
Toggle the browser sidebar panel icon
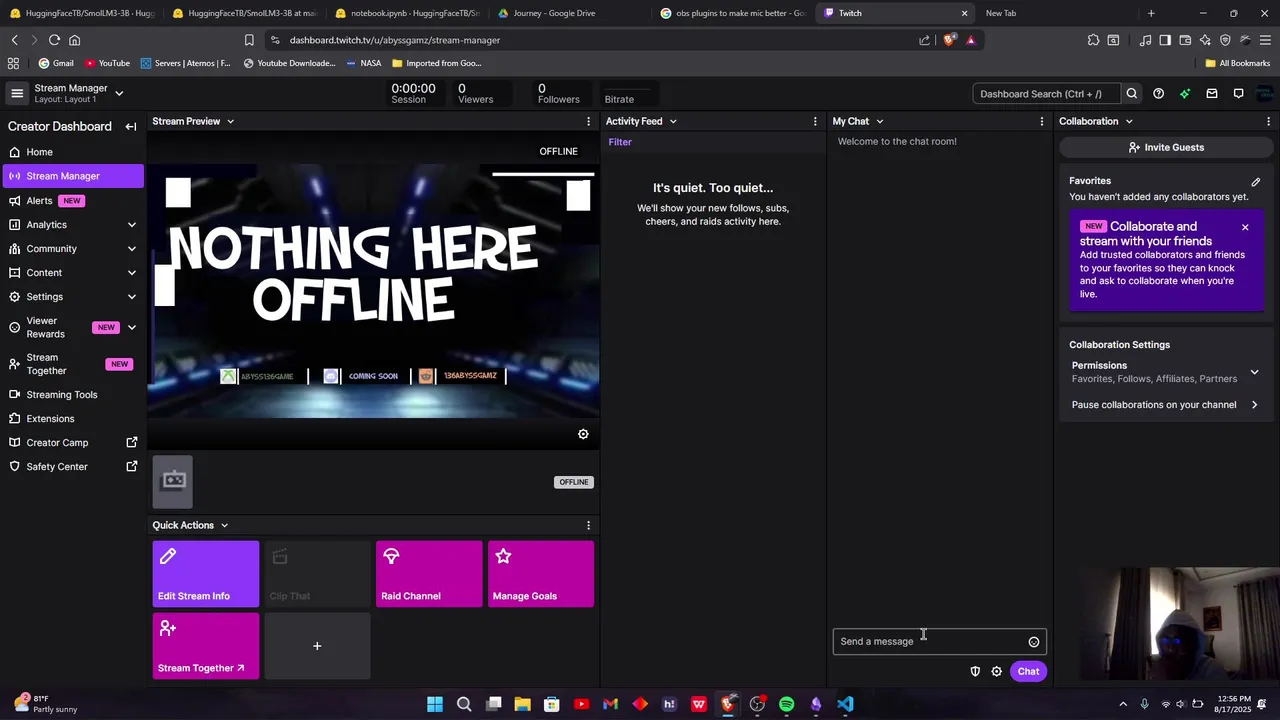(x=1165, y=40)
